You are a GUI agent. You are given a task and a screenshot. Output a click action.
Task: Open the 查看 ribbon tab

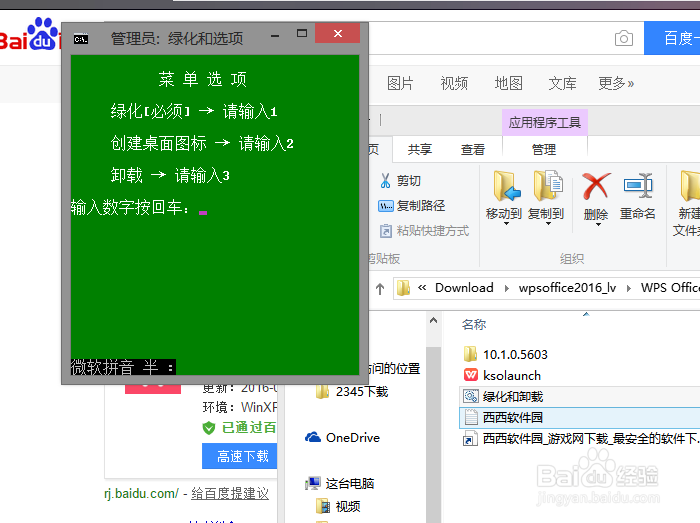[473, 149]
